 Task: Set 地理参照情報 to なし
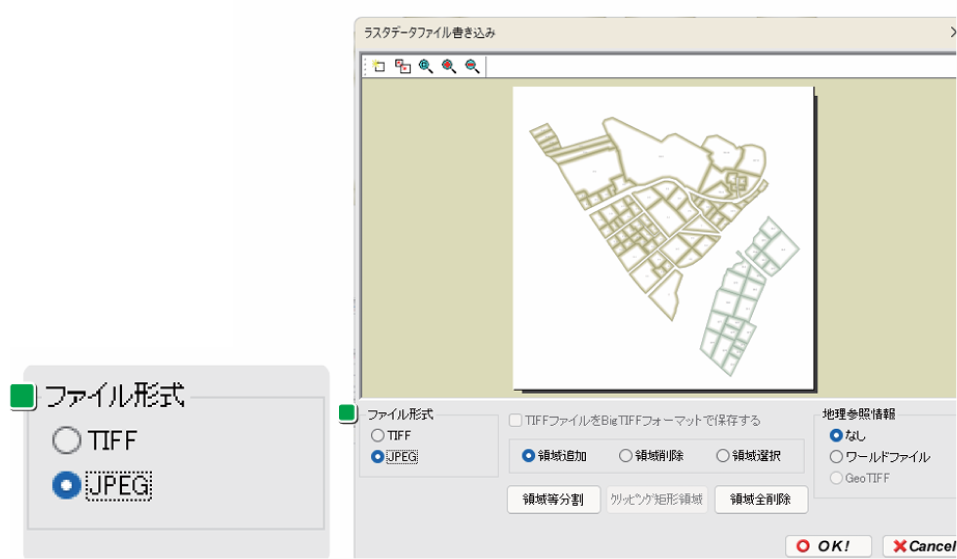pos(836,436)
